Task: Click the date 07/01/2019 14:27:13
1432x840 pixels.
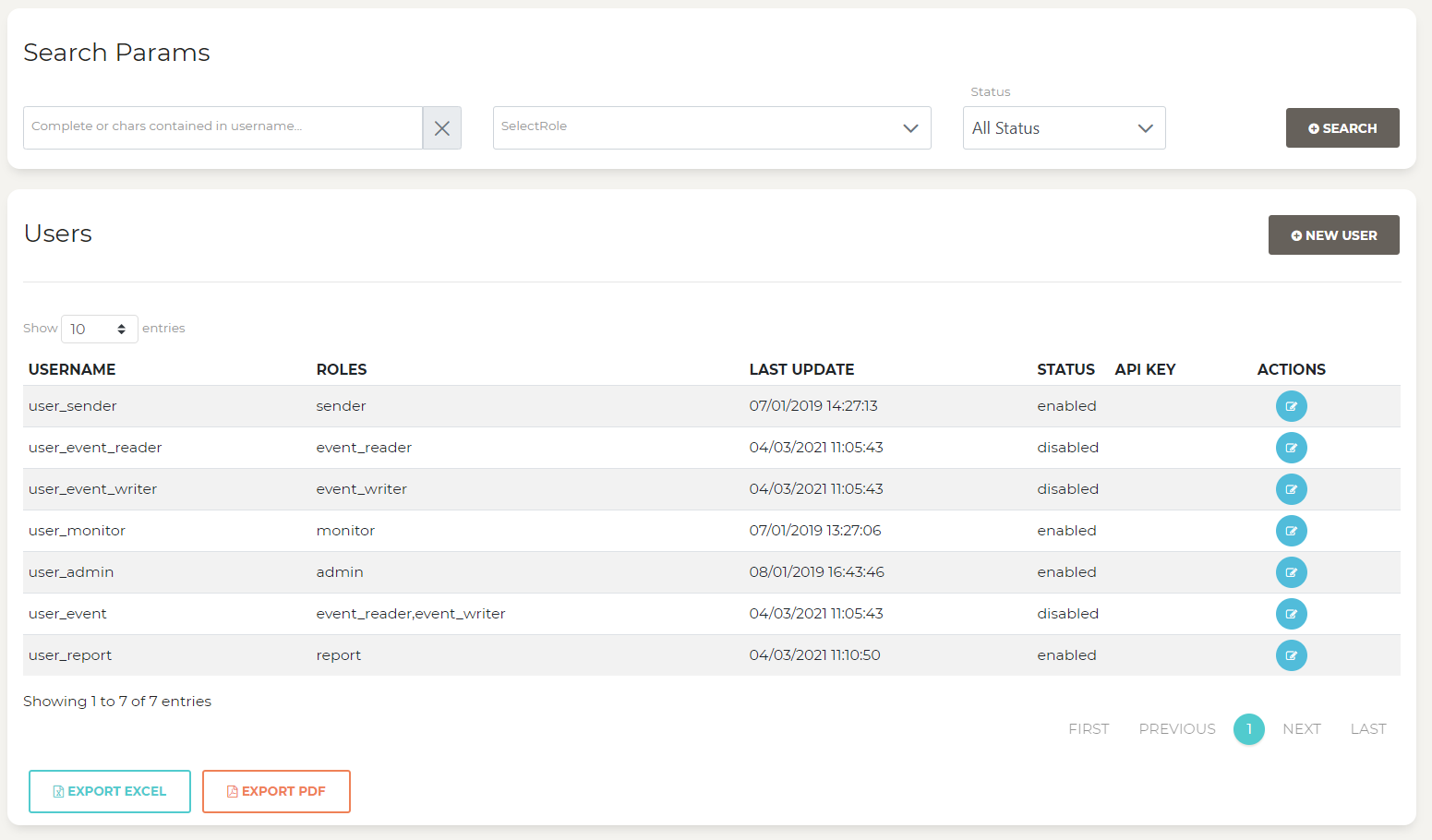Action: point(813,406)
